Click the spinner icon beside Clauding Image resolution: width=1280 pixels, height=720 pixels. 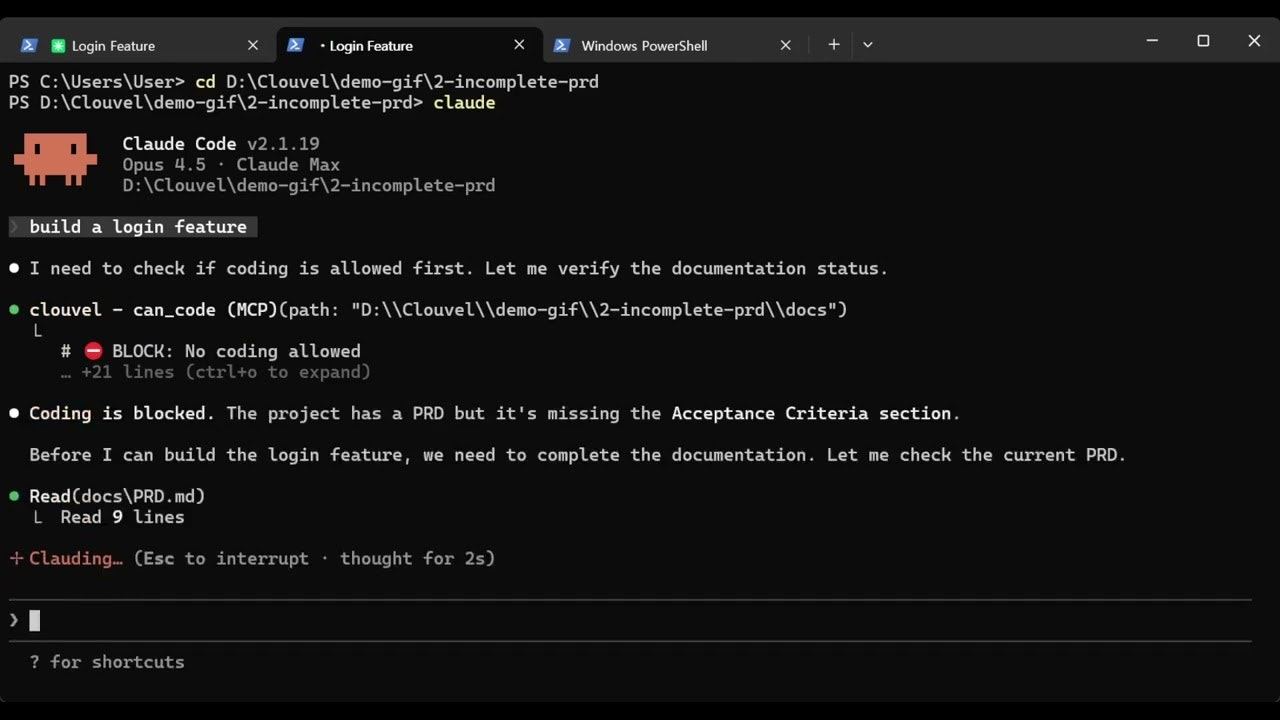(x=16, y=558)
